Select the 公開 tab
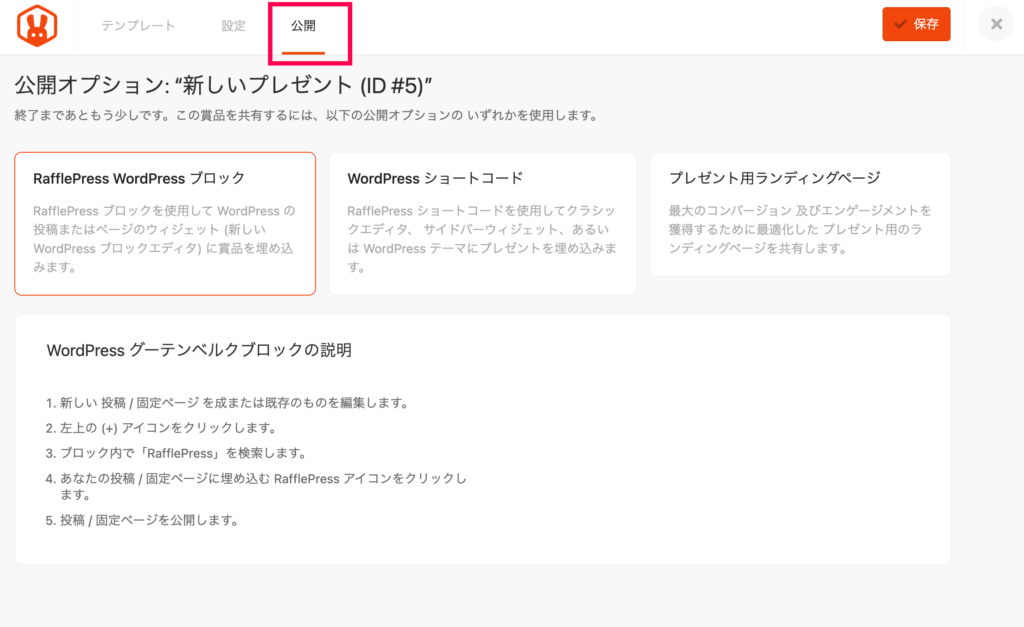The height and width of the screenshot is (627, 1024). tap(303, 25)
